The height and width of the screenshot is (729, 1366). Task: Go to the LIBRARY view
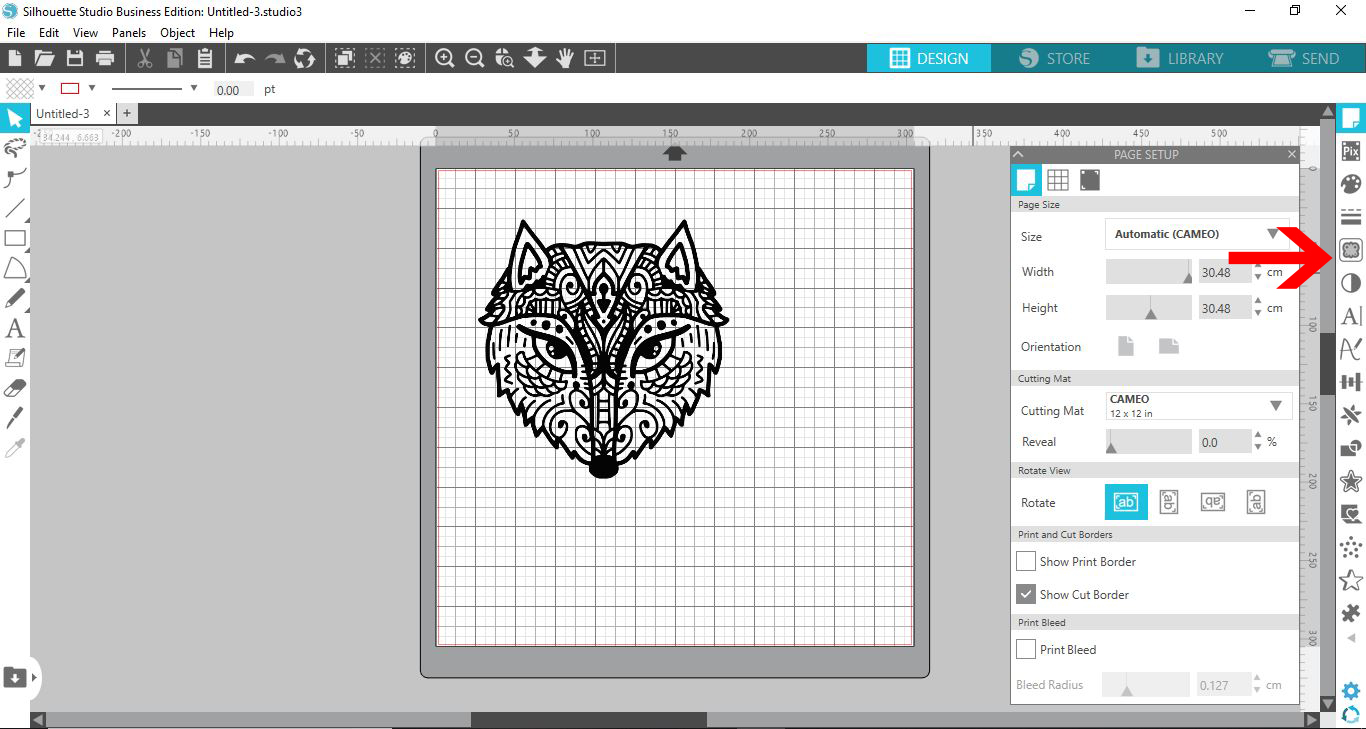(1180, 58)
